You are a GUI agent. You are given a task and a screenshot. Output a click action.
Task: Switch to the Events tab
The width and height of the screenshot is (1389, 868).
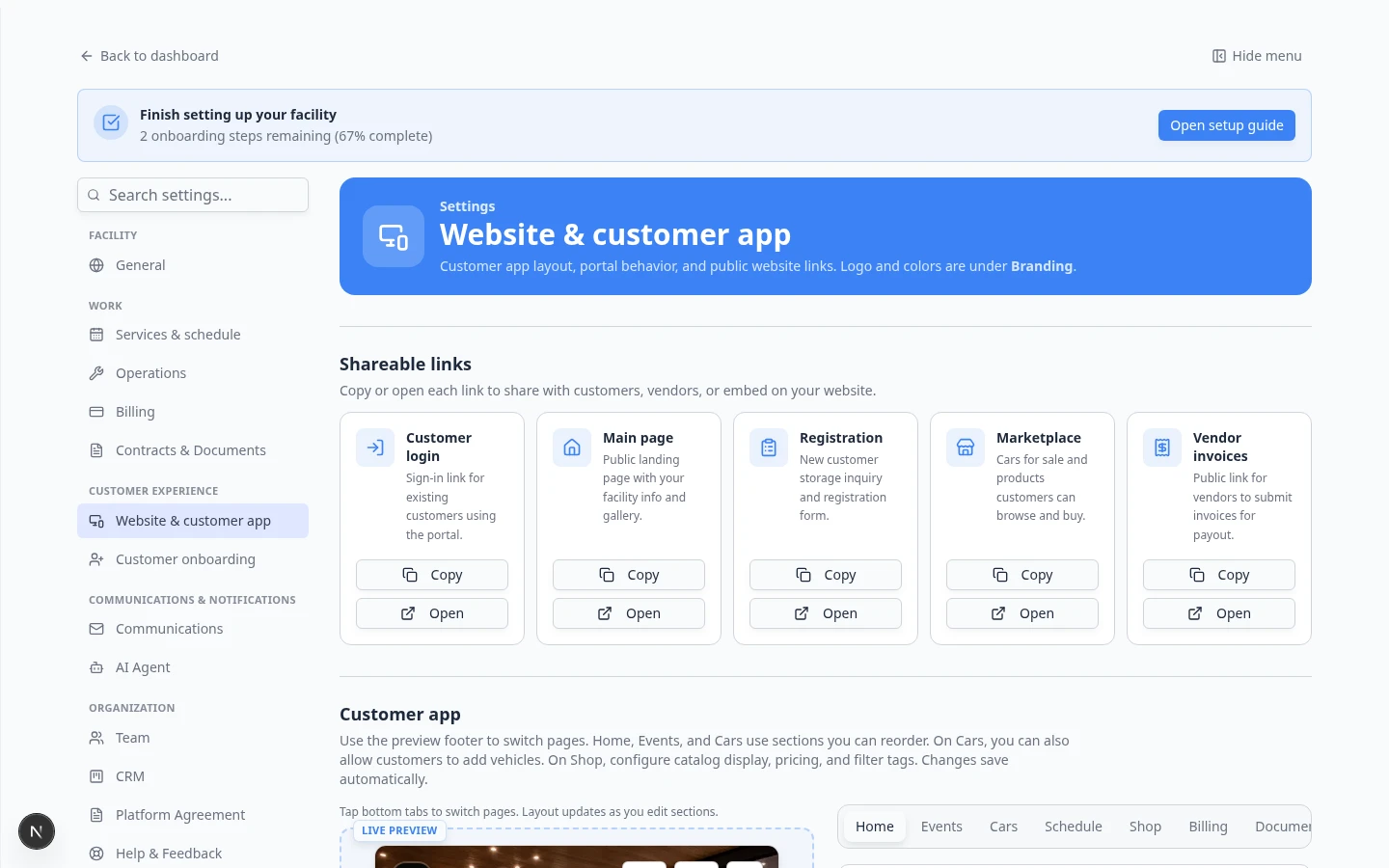click(941, 827)
